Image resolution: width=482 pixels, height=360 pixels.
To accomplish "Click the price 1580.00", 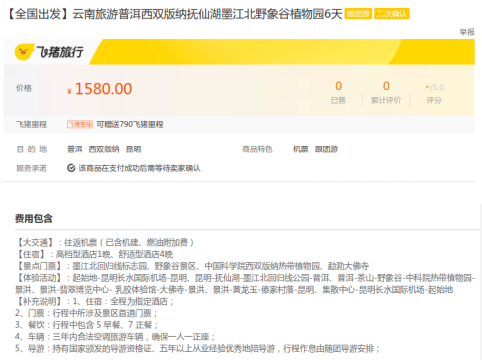I will (103, 89).
